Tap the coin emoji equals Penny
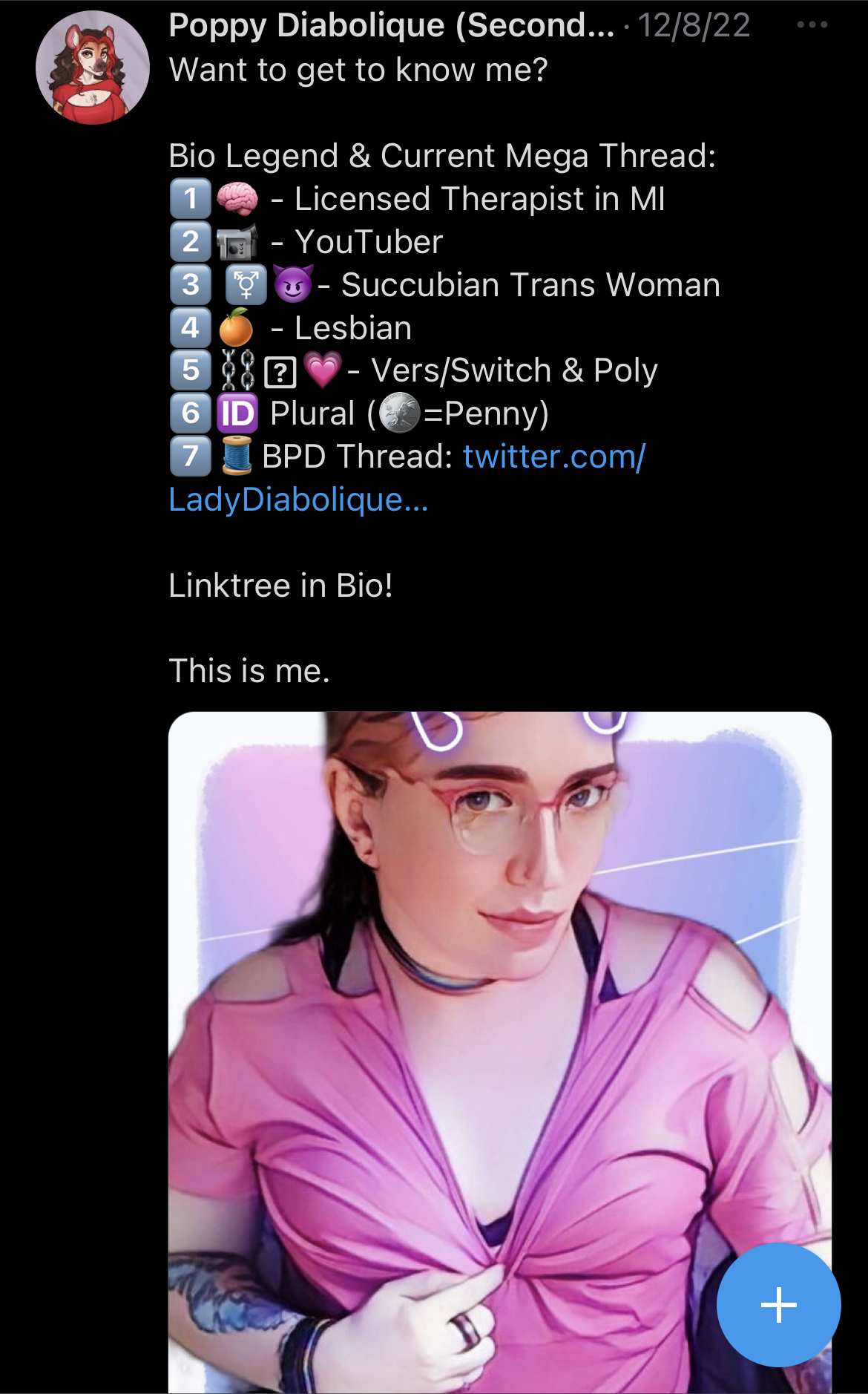This screenshot has width=868, height=1394. (400, 413)
